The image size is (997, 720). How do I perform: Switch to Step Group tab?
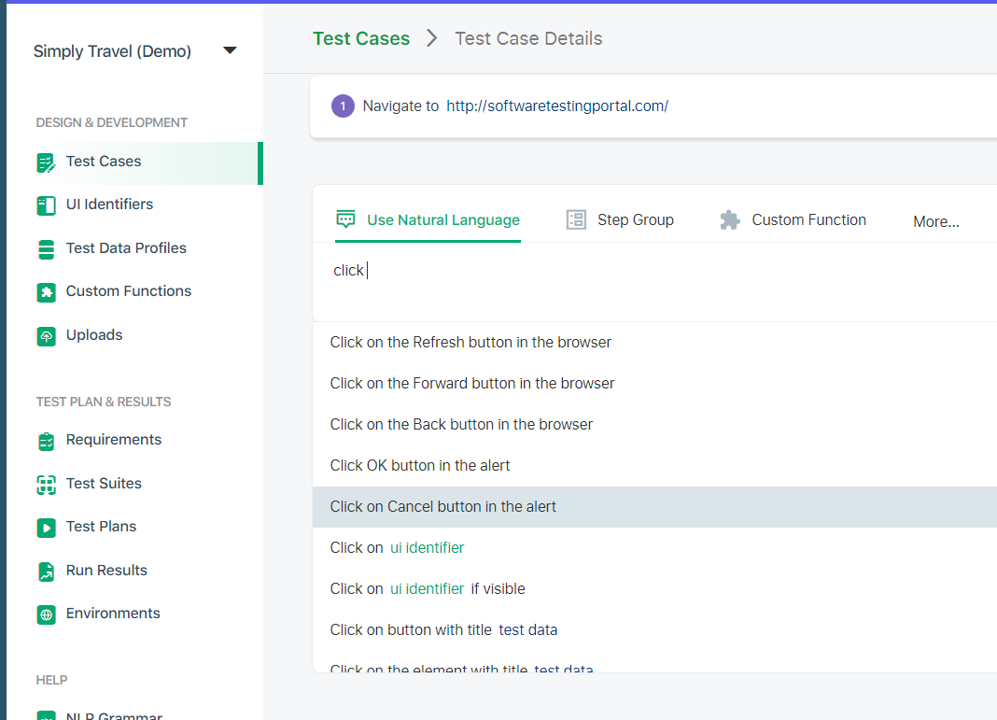[x=620, y=220]
